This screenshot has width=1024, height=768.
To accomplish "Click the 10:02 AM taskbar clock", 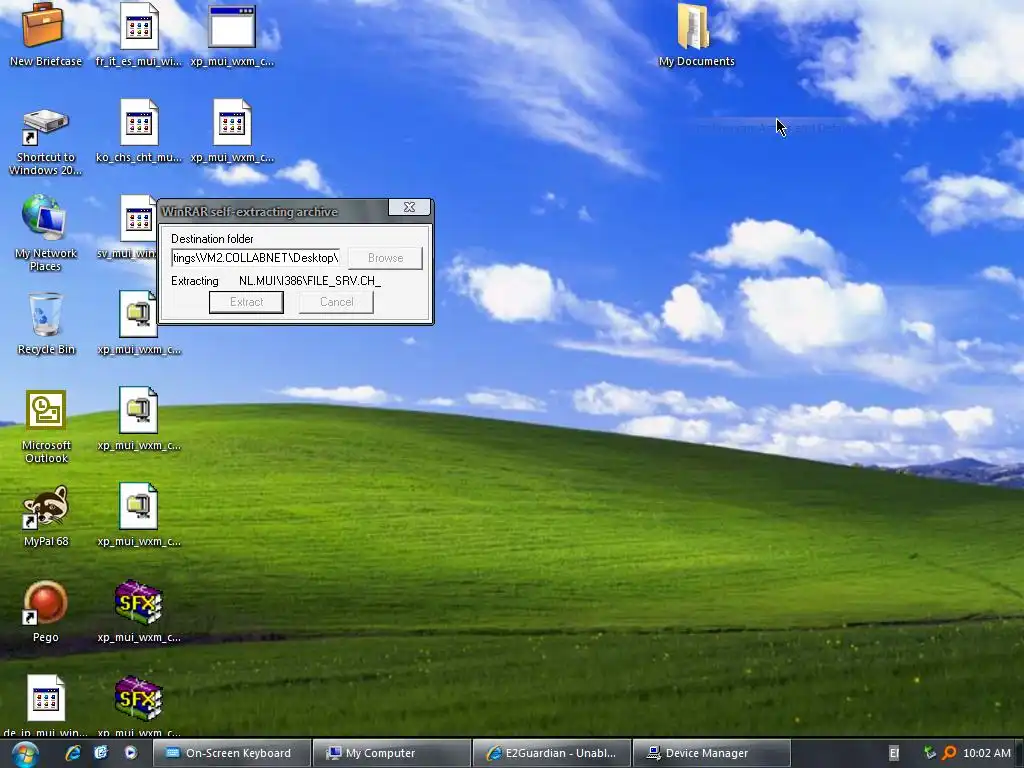I will tap(986, 753).
